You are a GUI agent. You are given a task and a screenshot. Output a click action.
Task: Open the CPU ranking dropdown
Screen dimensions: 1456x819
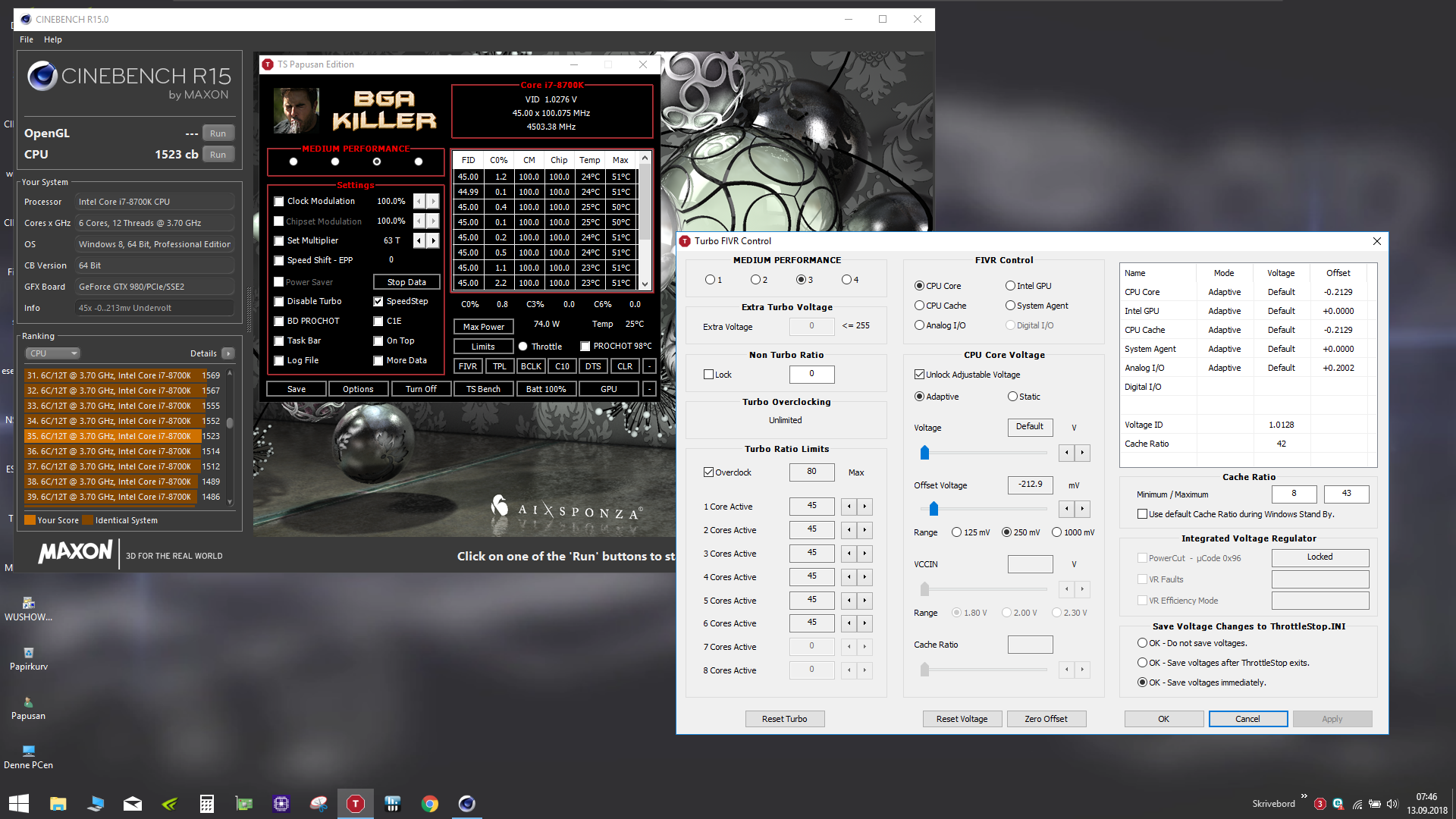click(x=53, y=353)
